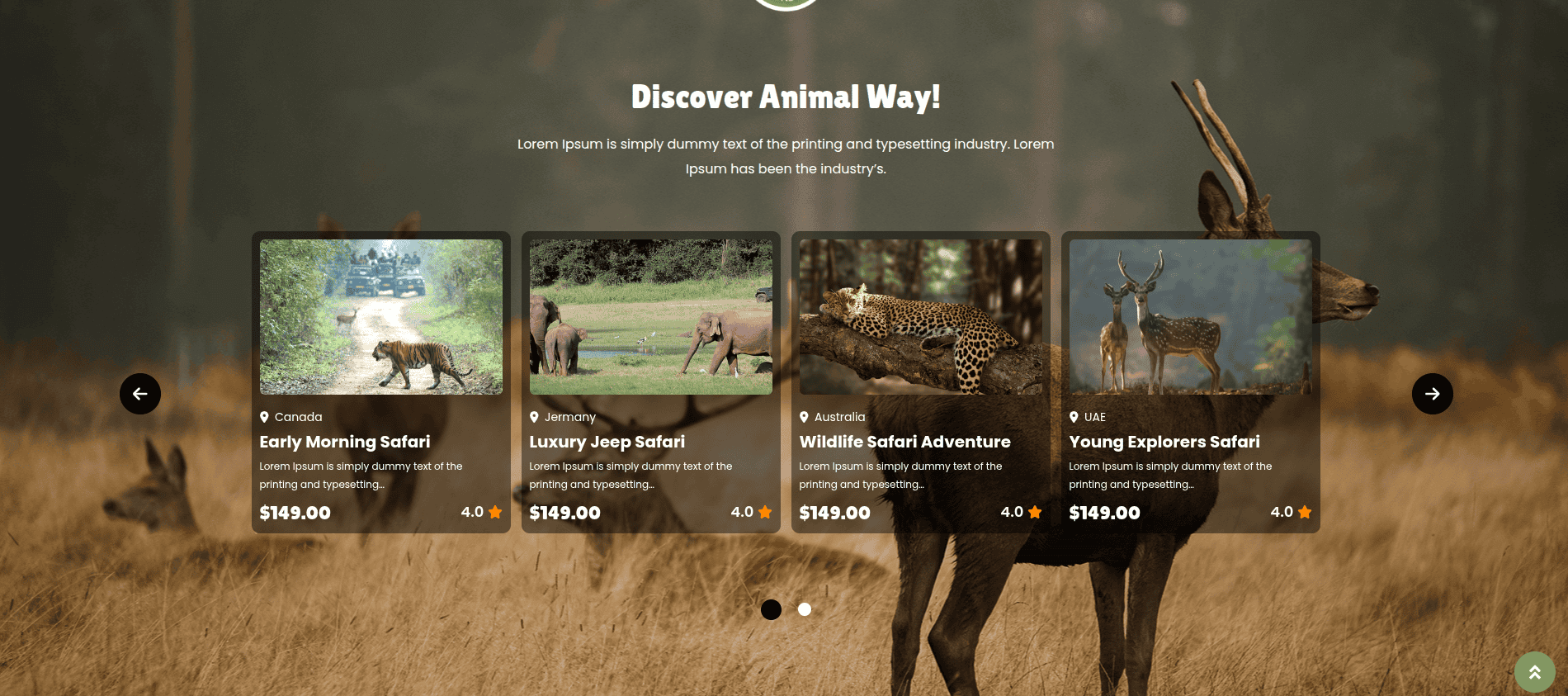Image resolution: width=1568 pixels, height=696 pixels.
Task: Click the location pin icon beside UAE
Action: (x=1074, y=417)
